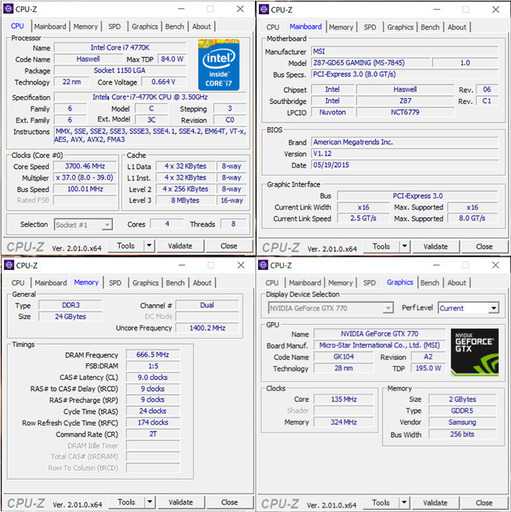511x512 pixels.
Task: Open About tab in the CPU tab window
Action: (201, 26)
